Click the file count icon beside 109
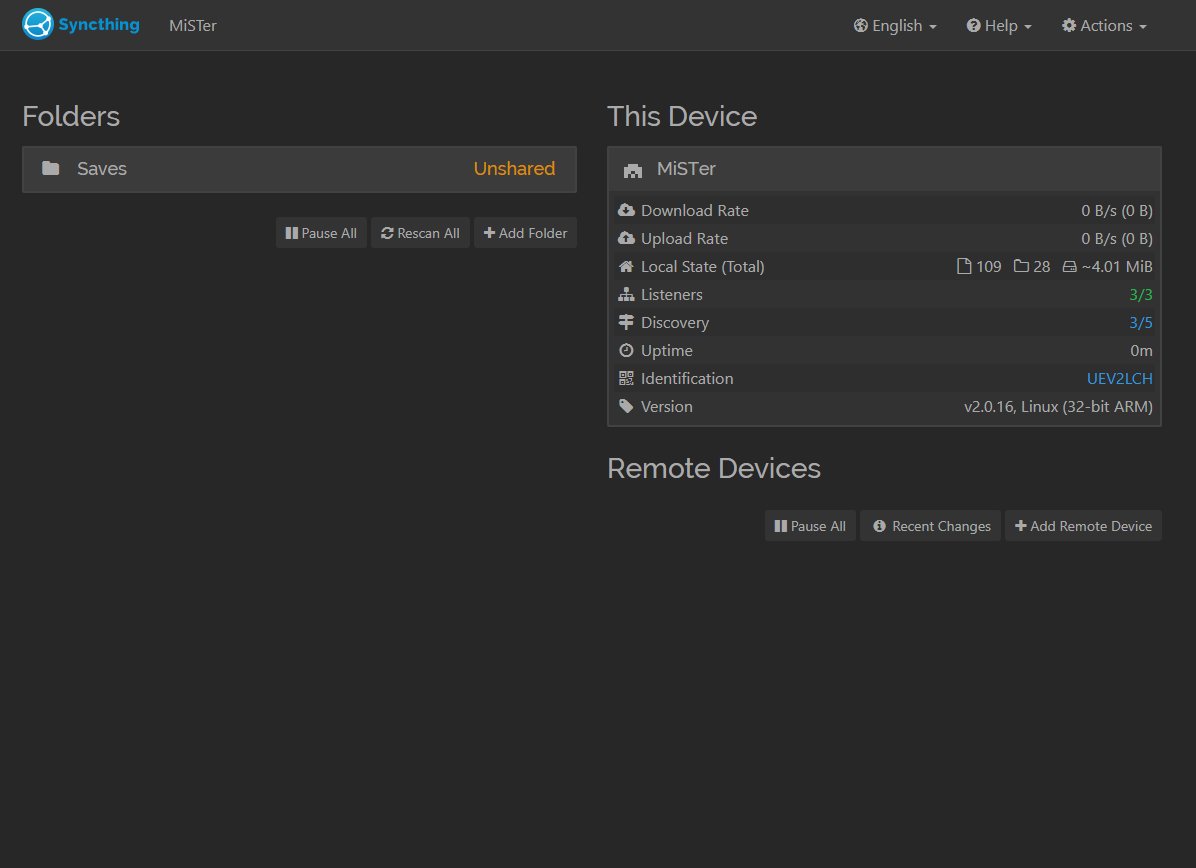1196x868 pixels. [963, 266]
